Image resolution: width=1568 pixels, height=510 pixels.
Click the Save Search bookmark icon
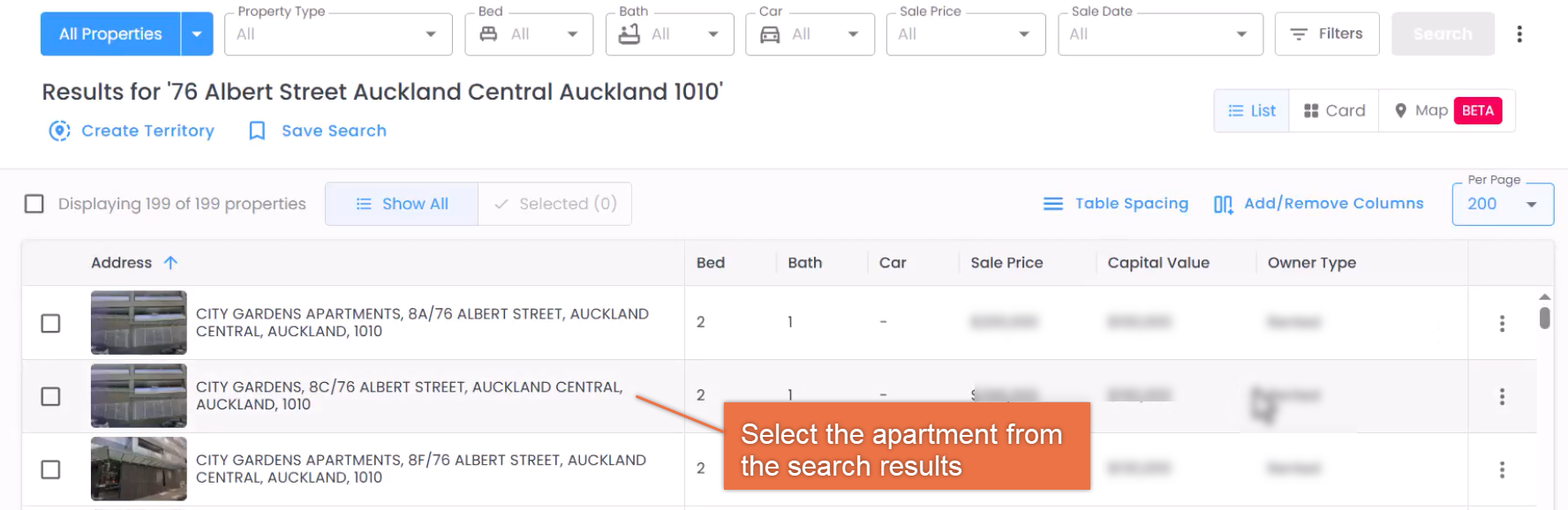coord(256,131)
